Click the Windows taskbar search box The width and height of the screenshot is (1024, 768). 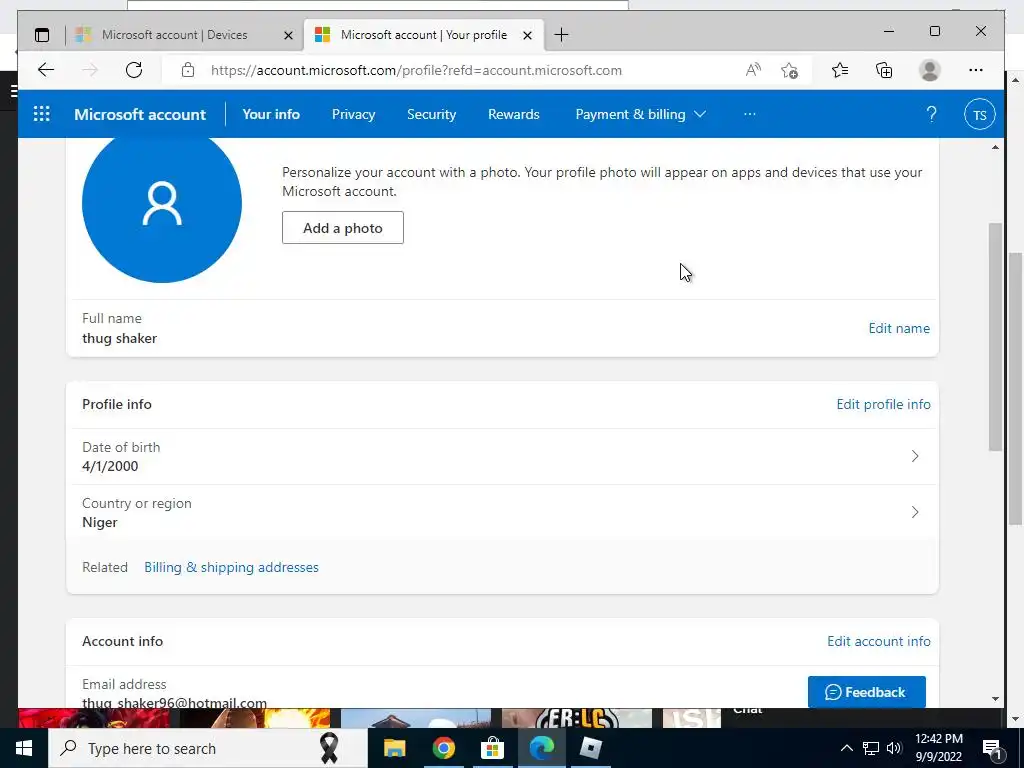tap(208, 748)
